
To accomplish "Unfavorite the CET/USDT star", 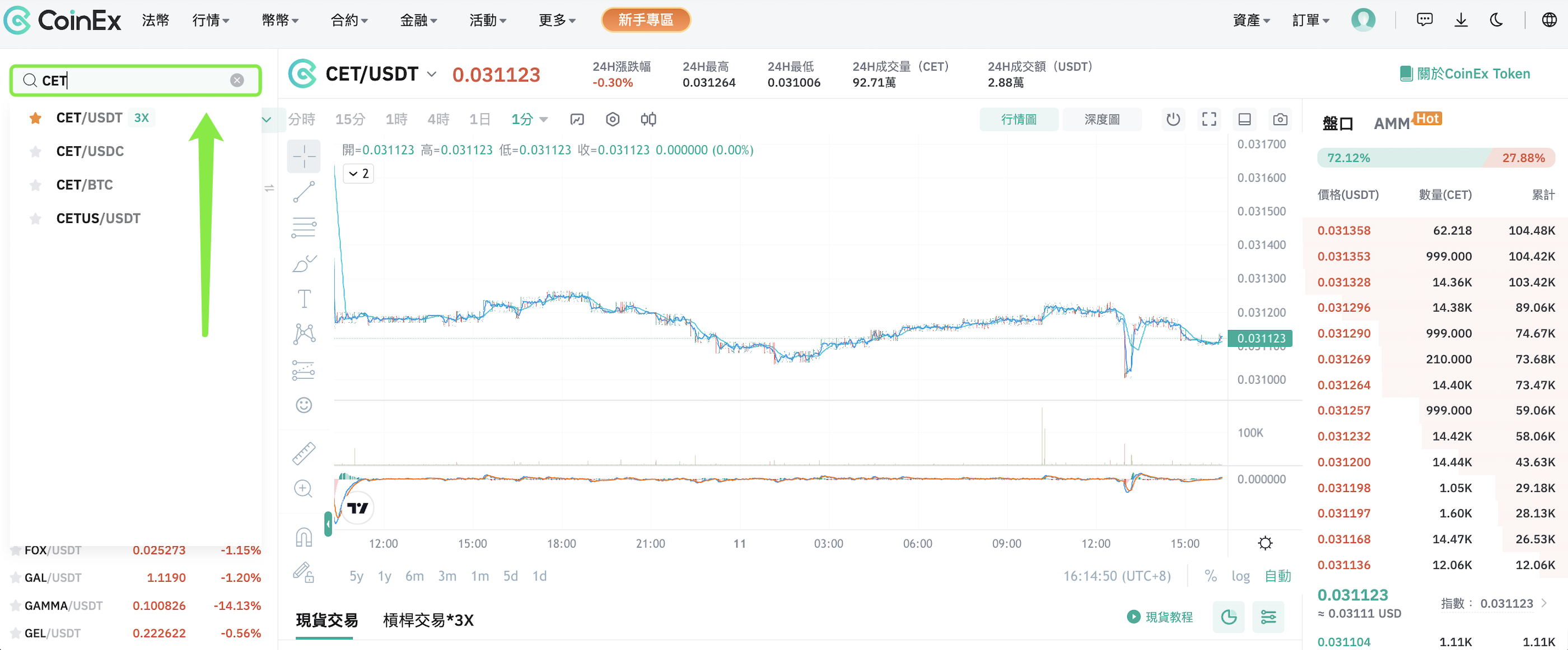I will point(35,118).
